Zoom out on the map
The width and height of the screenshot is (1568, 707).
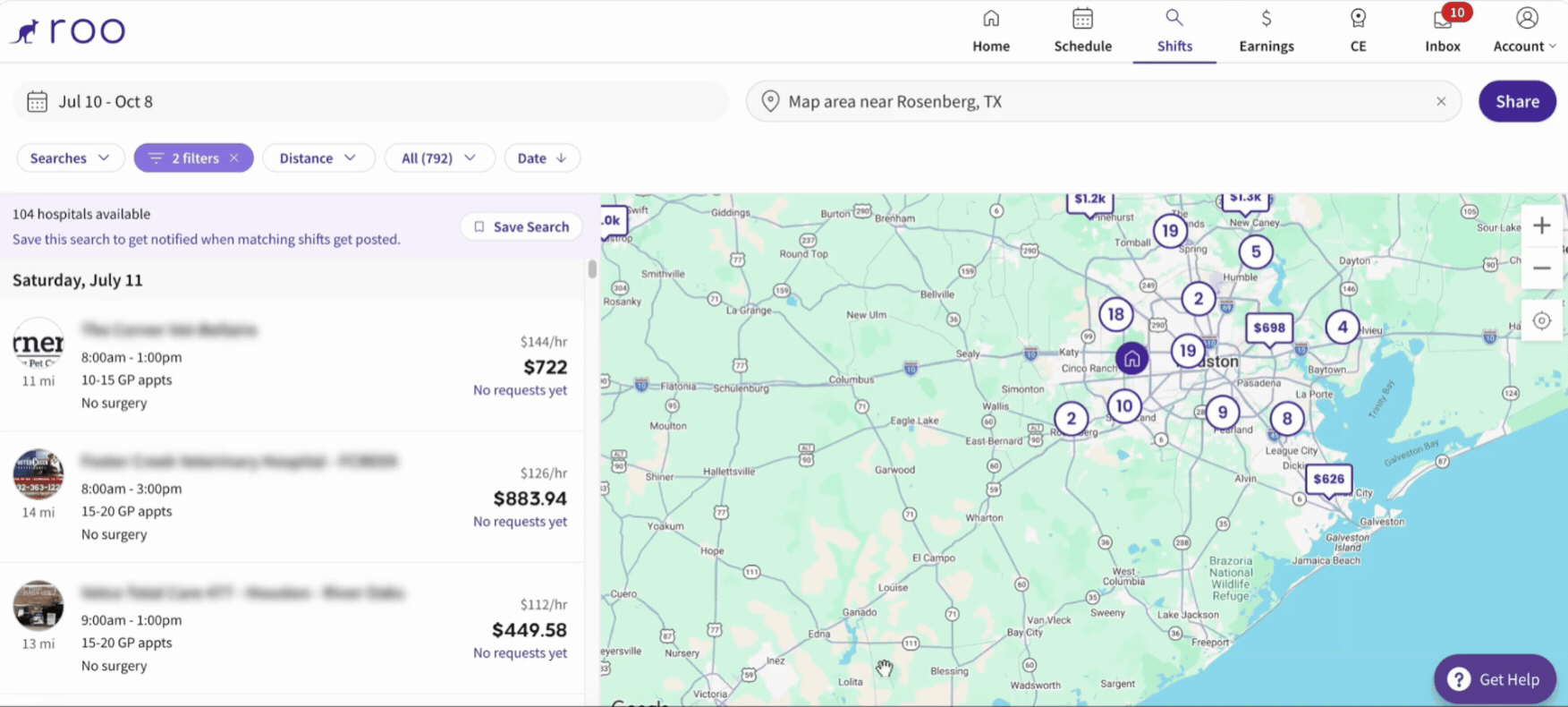point(1541,268)
